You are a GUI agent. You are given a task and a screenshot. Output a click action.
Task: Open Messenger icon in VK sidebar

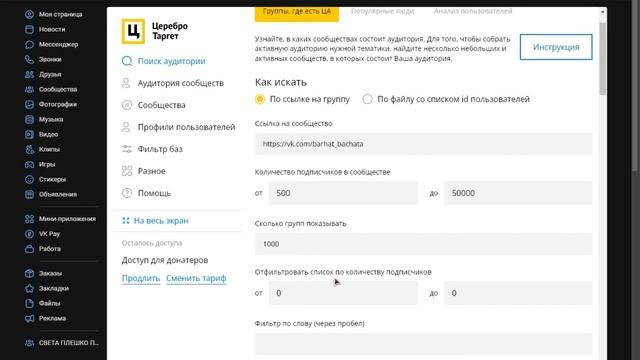(29, 44)
